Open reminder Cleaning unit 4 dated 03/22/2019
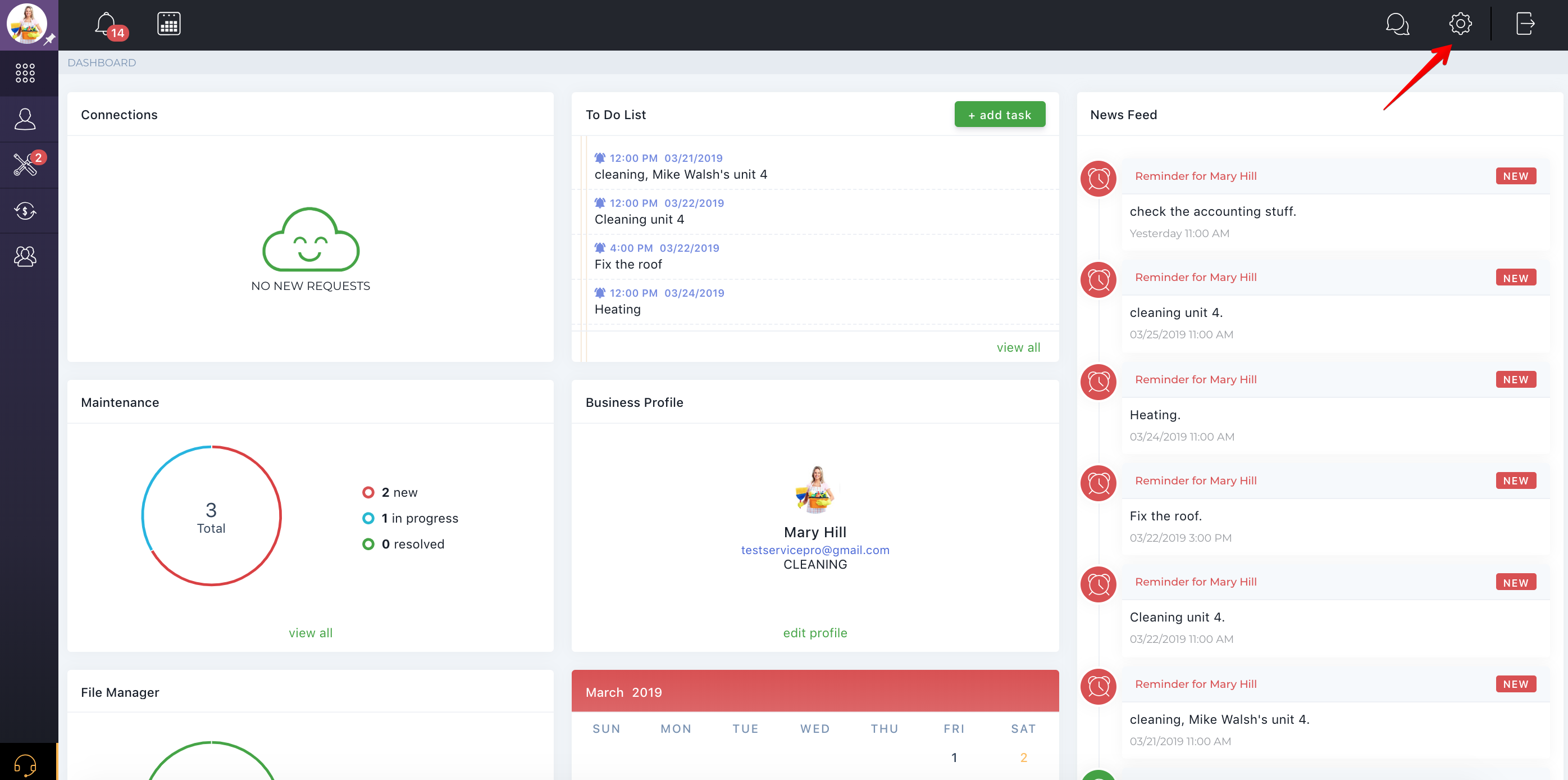 (1177, 617)
